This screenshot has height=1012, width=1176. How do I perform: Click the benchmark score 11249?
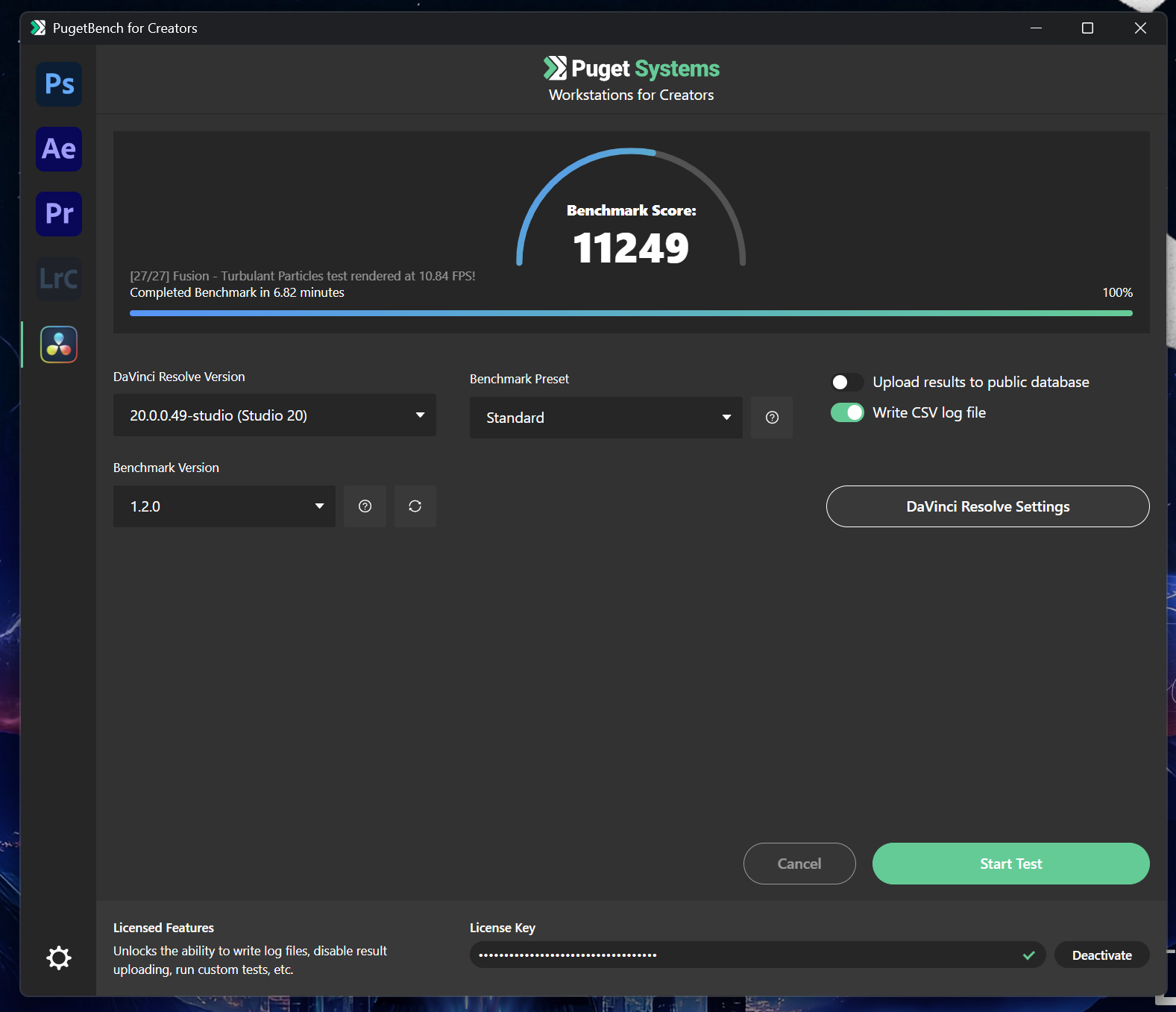(632, 248)
